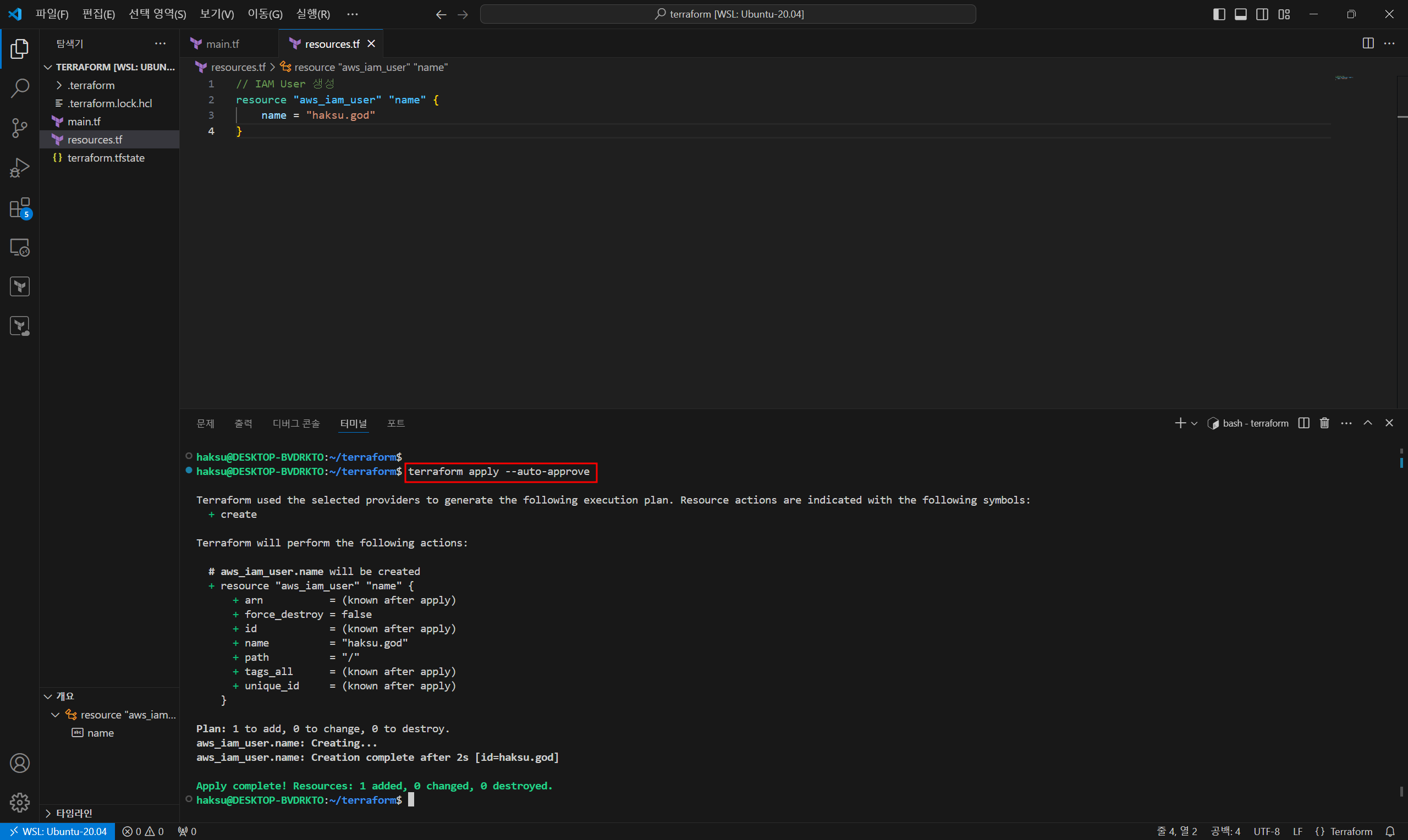Toggle the primary side bar visibility
Viewport: 1408px width, 840px height.
[x=1219, y=14]
